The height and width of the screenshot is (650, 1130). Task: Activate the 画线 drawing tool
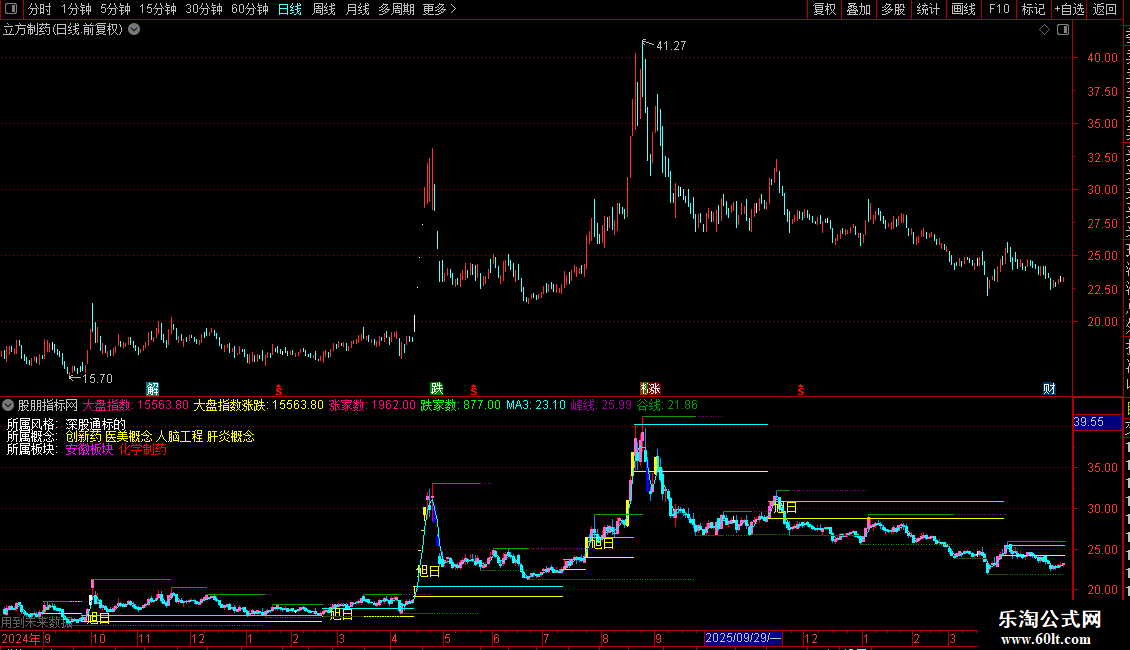[964, 9]
